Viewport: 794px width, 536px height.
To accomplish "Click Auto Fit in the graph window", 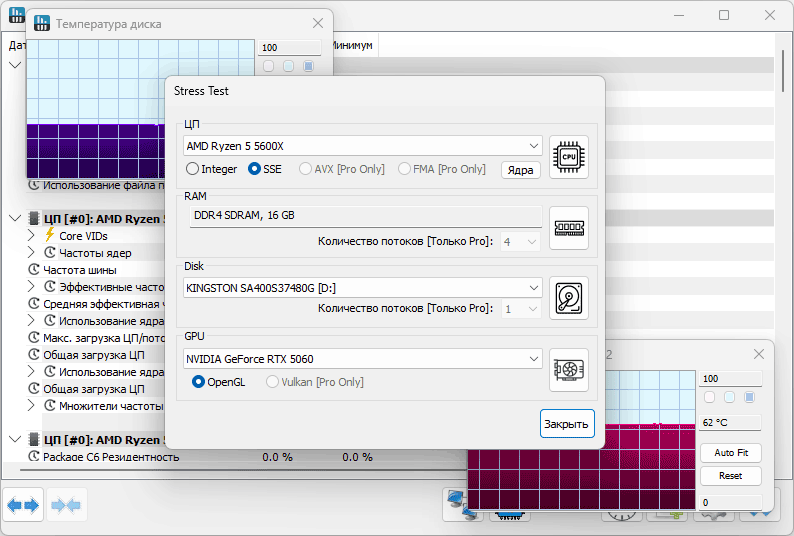I will [x=730, y=453].
